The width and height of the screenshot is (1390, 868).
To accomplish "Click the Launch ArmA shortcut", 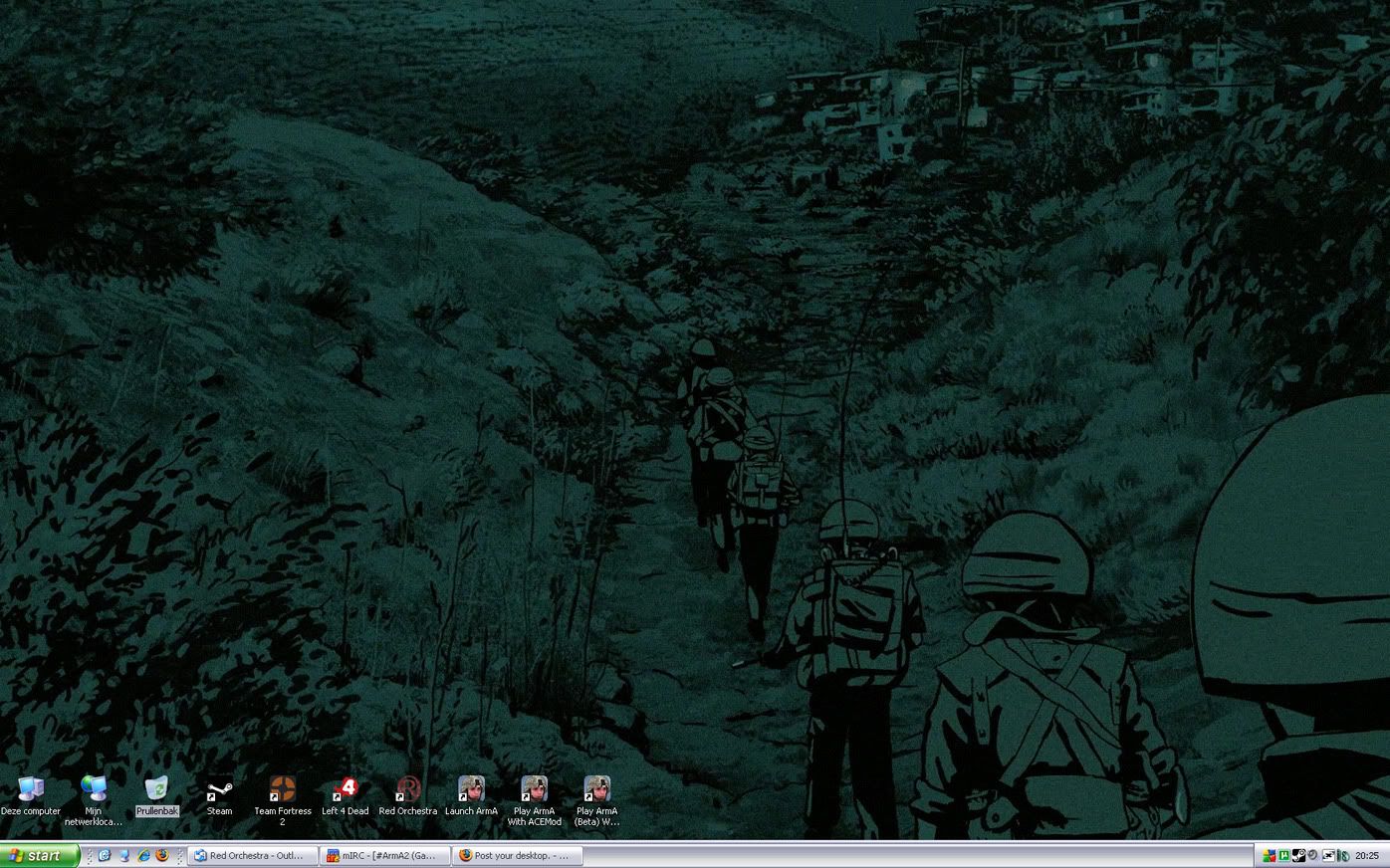I will (x=471, y=790).
